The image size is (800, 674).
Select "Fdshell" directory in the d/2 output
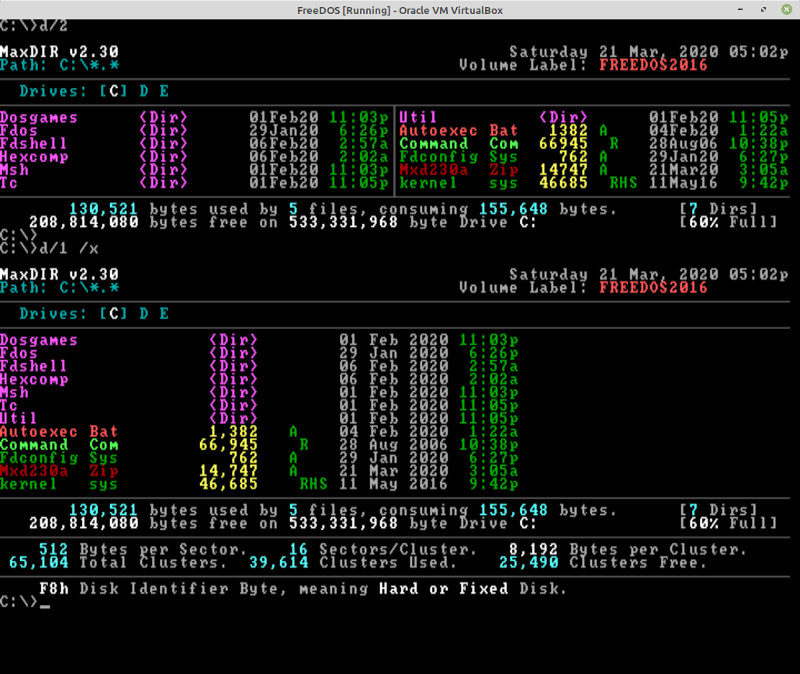[33, 143]
